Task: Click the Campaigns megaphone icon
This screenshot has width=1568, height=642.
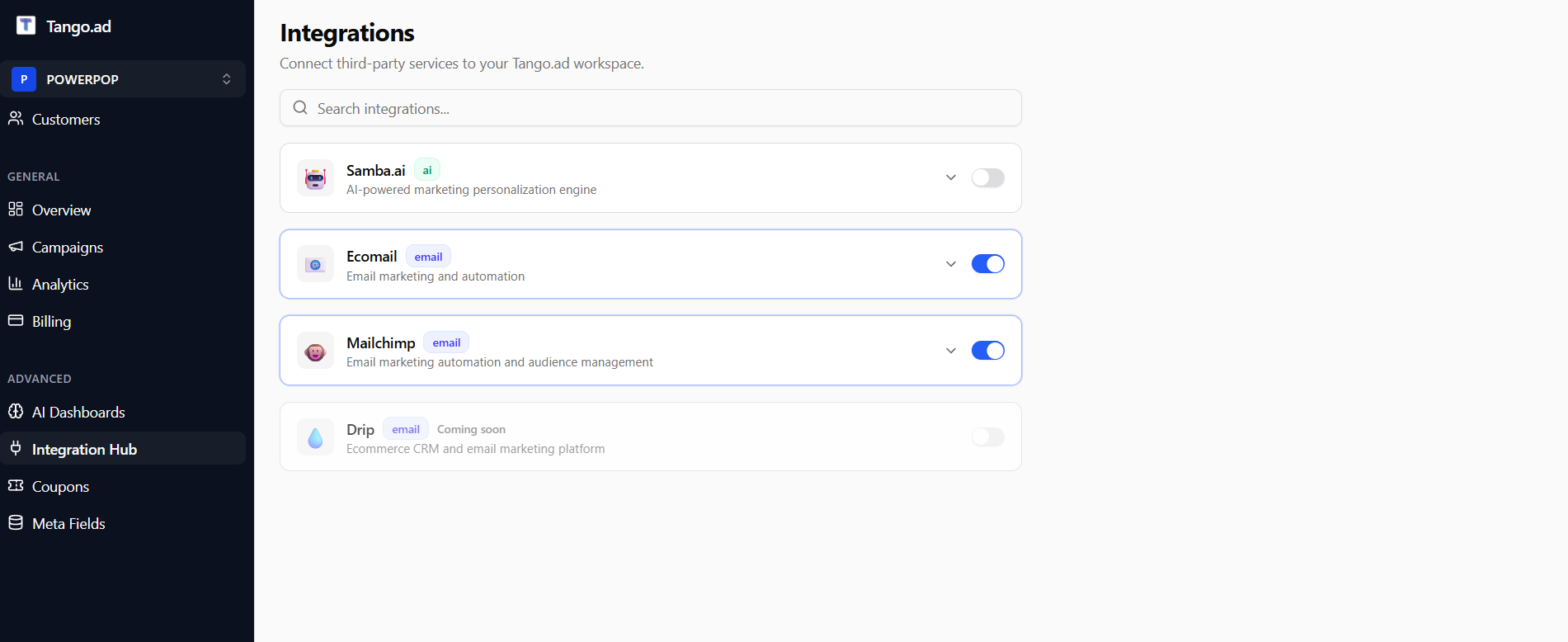Action: tap(16, 247)
